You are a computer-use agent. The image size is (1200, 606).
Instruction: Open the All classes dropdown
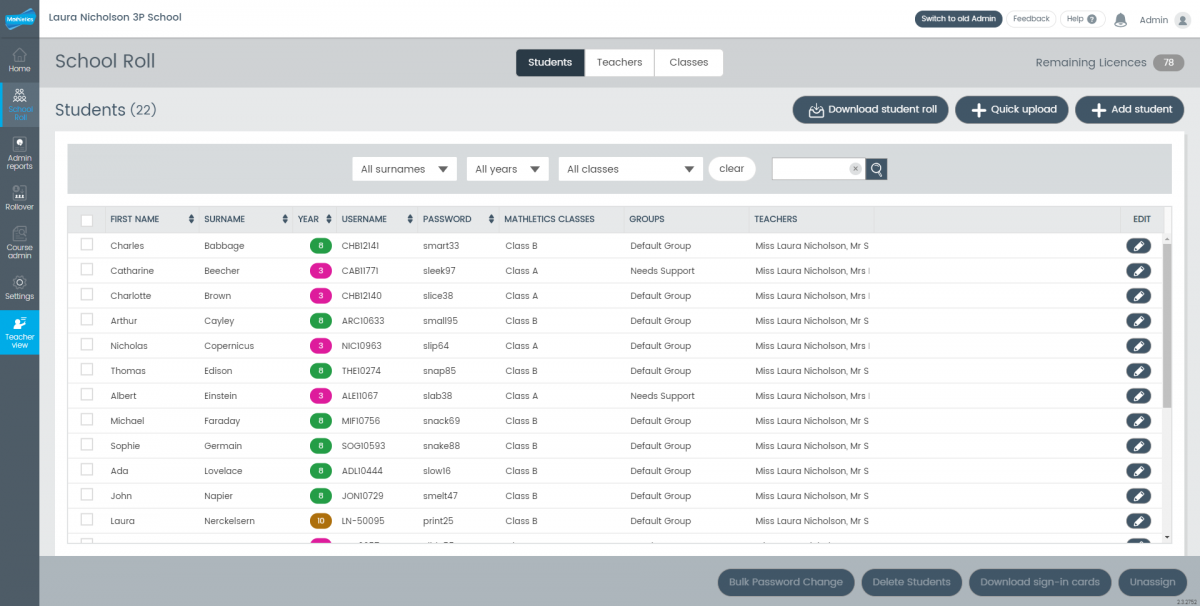630,168
